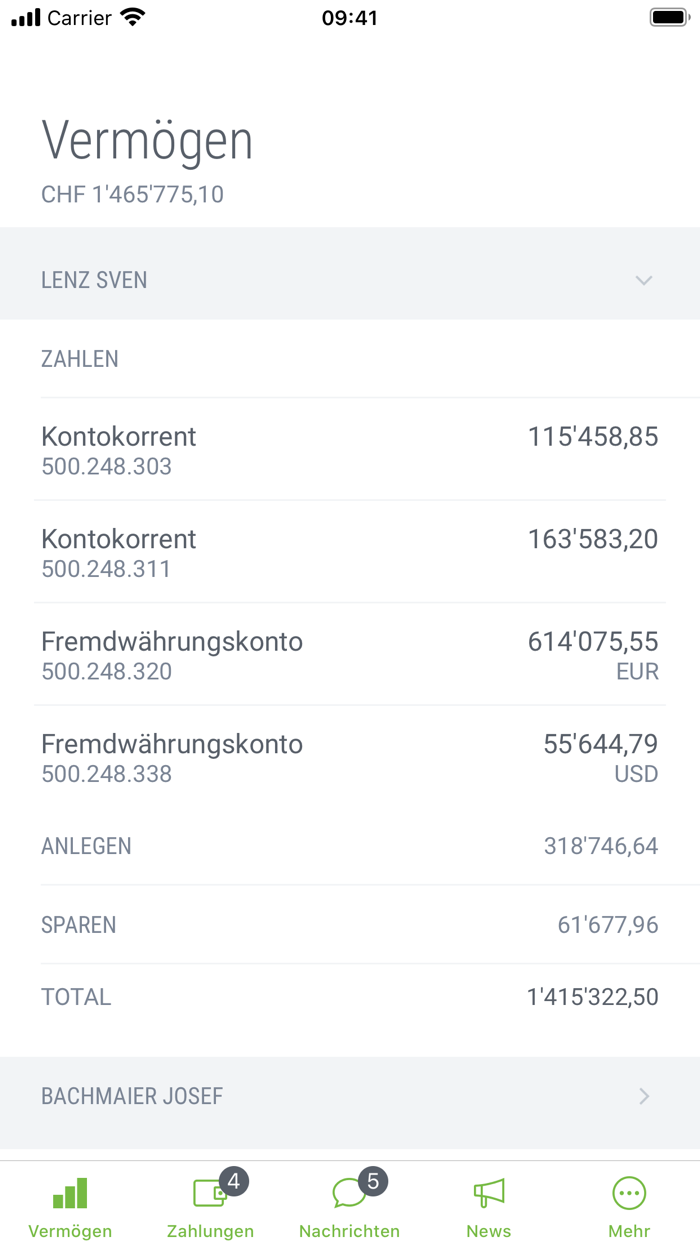Expand the BACHMAIER JOSEF account group

(x=350, y=1096)
